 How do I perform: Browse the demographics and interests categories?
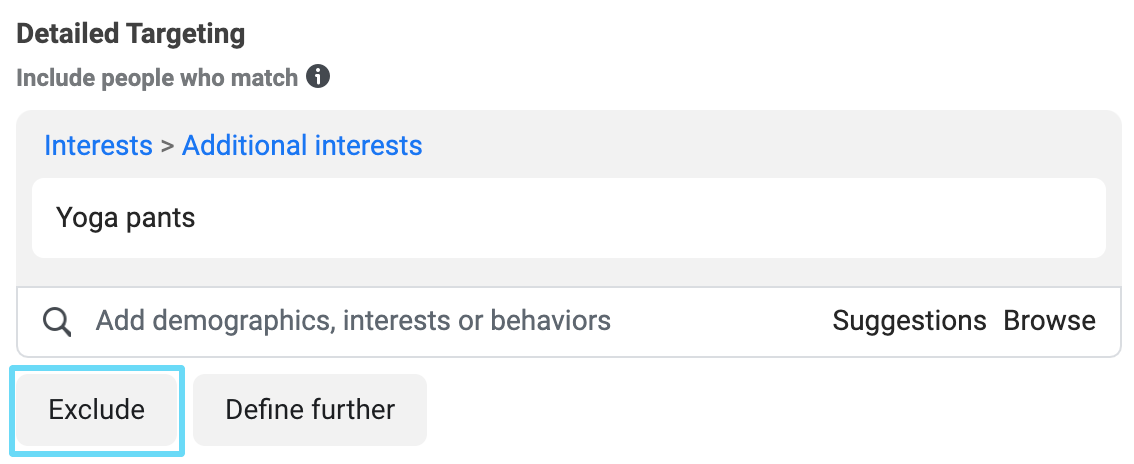(1049, 320)
